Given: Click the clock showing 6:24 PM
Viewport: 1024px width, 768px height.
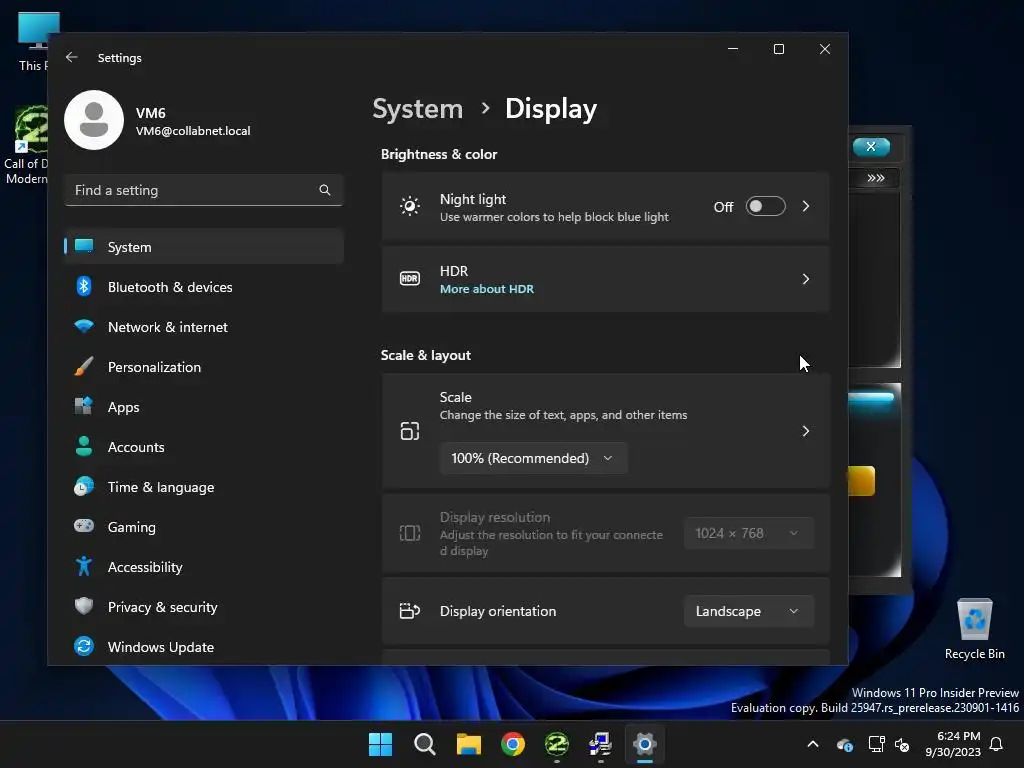Looking at the screenshot, I should point(958,736).
